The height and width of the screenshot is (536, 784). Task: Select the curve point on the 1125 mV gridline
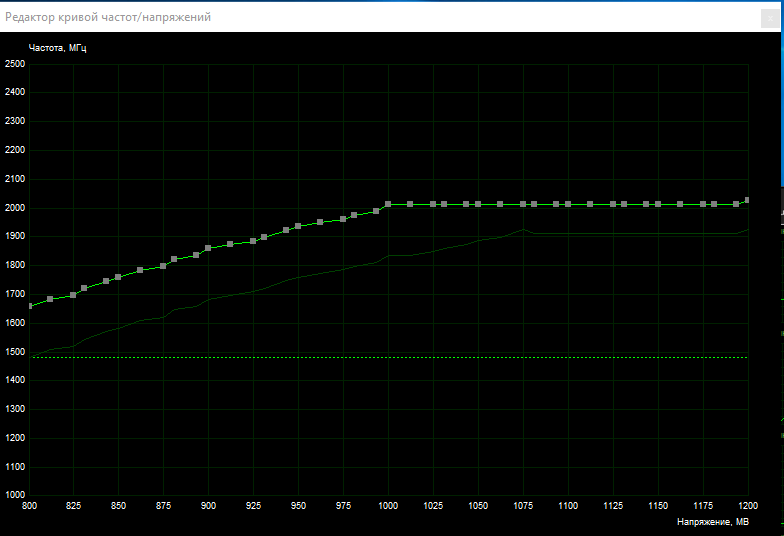click(x=613, y=204)
